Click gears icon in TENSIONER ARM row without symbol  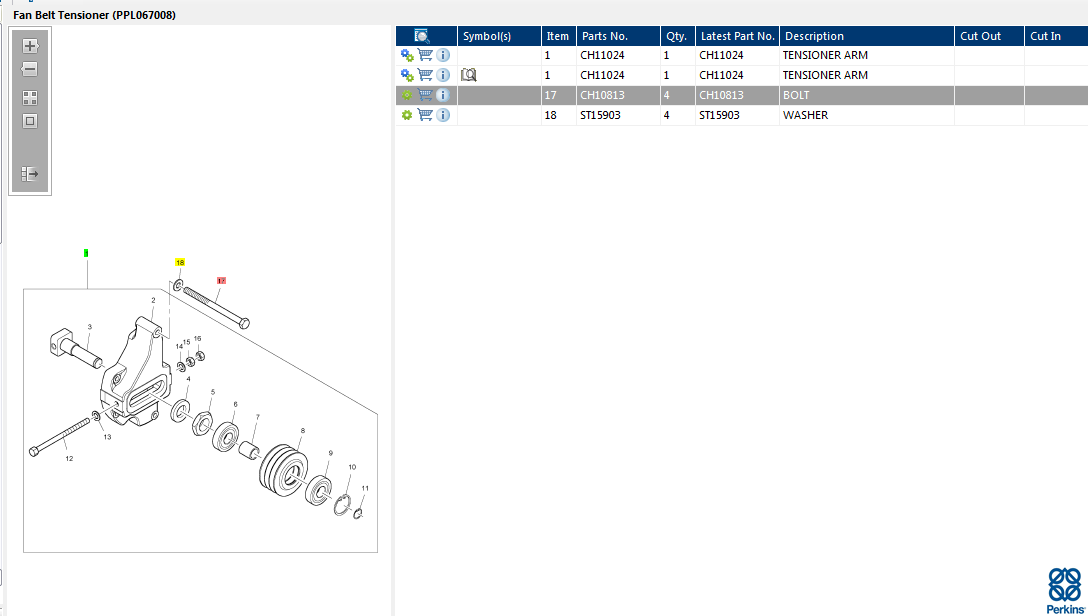(407, 55)
